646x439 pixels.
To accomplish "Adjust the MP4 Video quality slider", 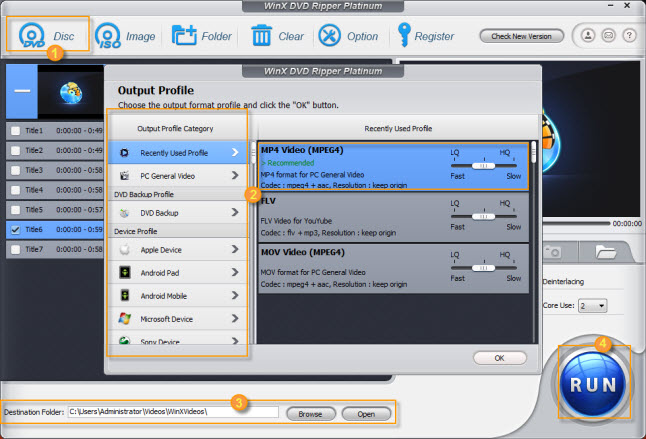I will (x=484, y=166).
